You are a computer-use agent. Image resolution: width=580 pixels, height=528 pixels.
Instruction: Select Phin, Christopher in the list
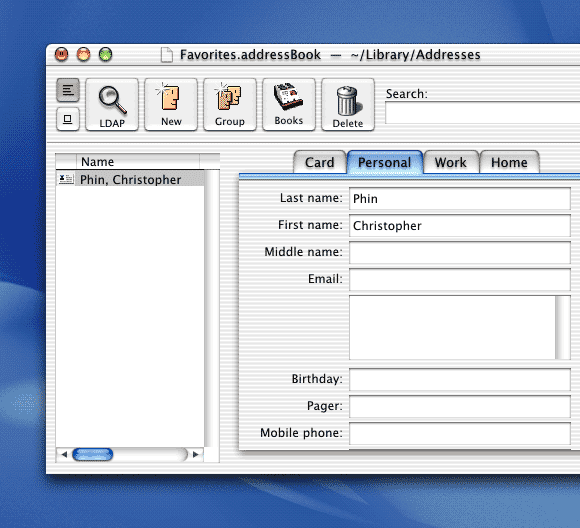130,179
